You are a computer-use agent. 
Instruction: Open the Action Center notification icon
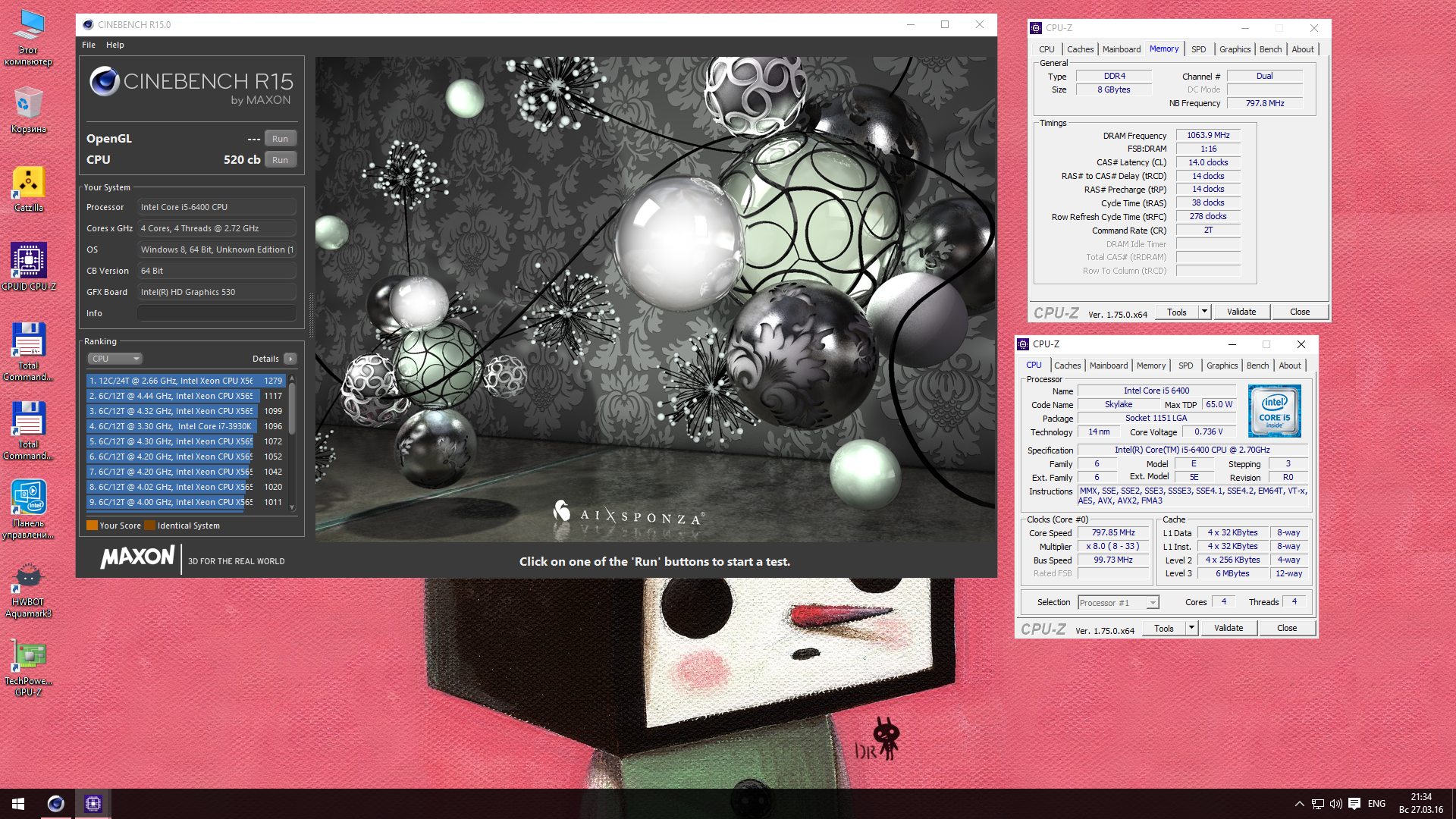1354,804
